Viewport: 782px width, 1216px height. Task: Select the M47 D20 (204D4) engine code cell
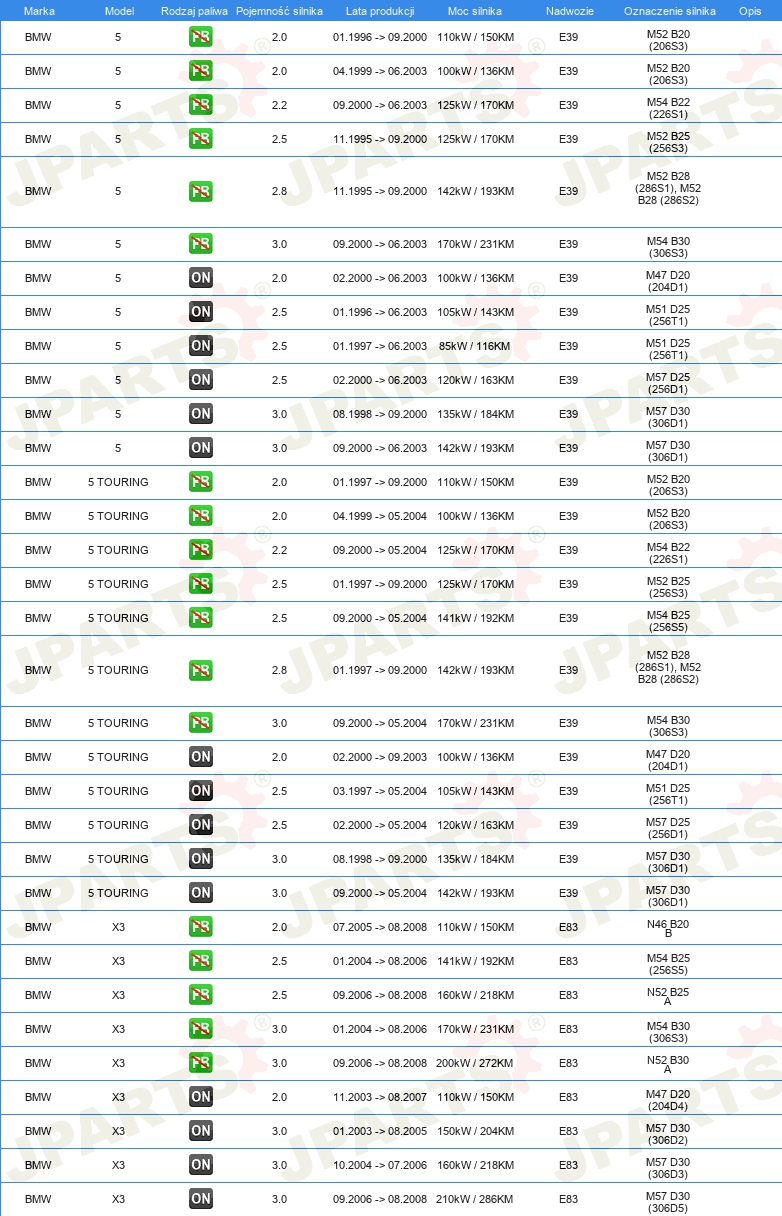tap(668, 1099)
